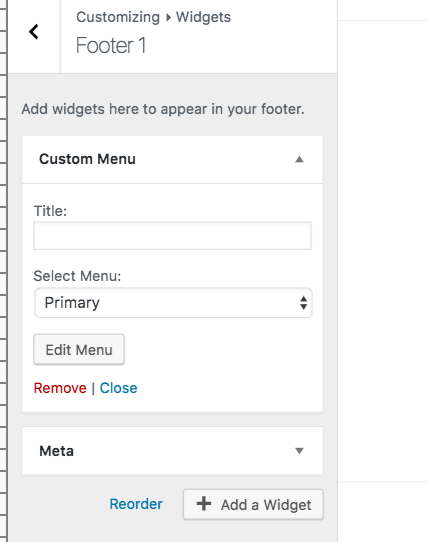Go back using the left chevron arrow
Screen dimensions: 428x542
pos(34,32)
